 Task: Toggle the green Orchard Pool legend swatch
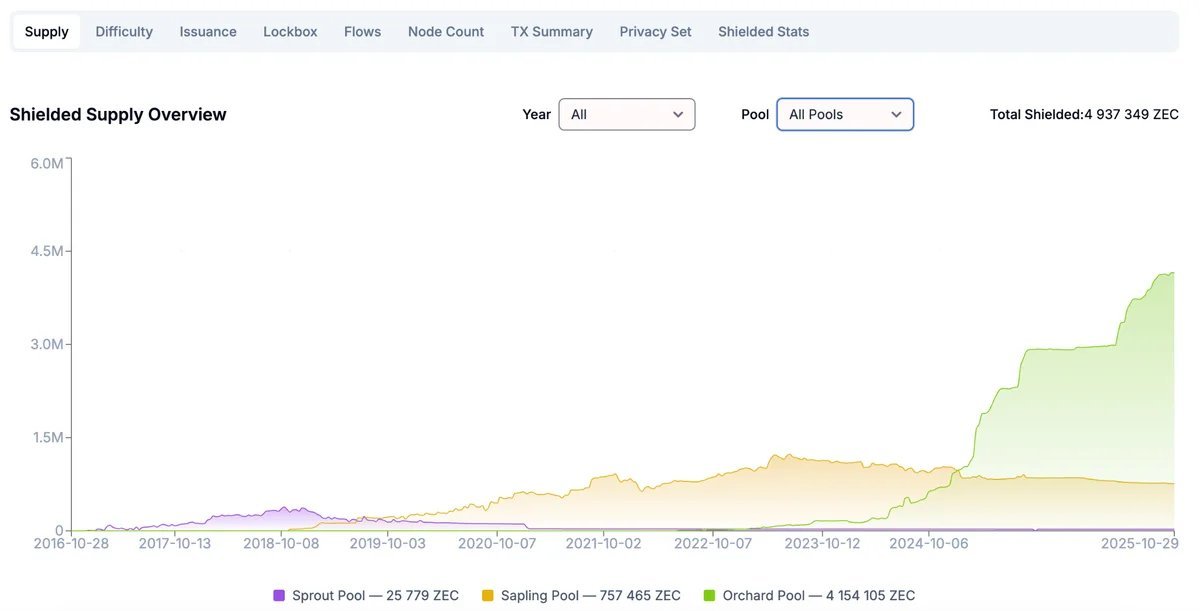point(709,596)
